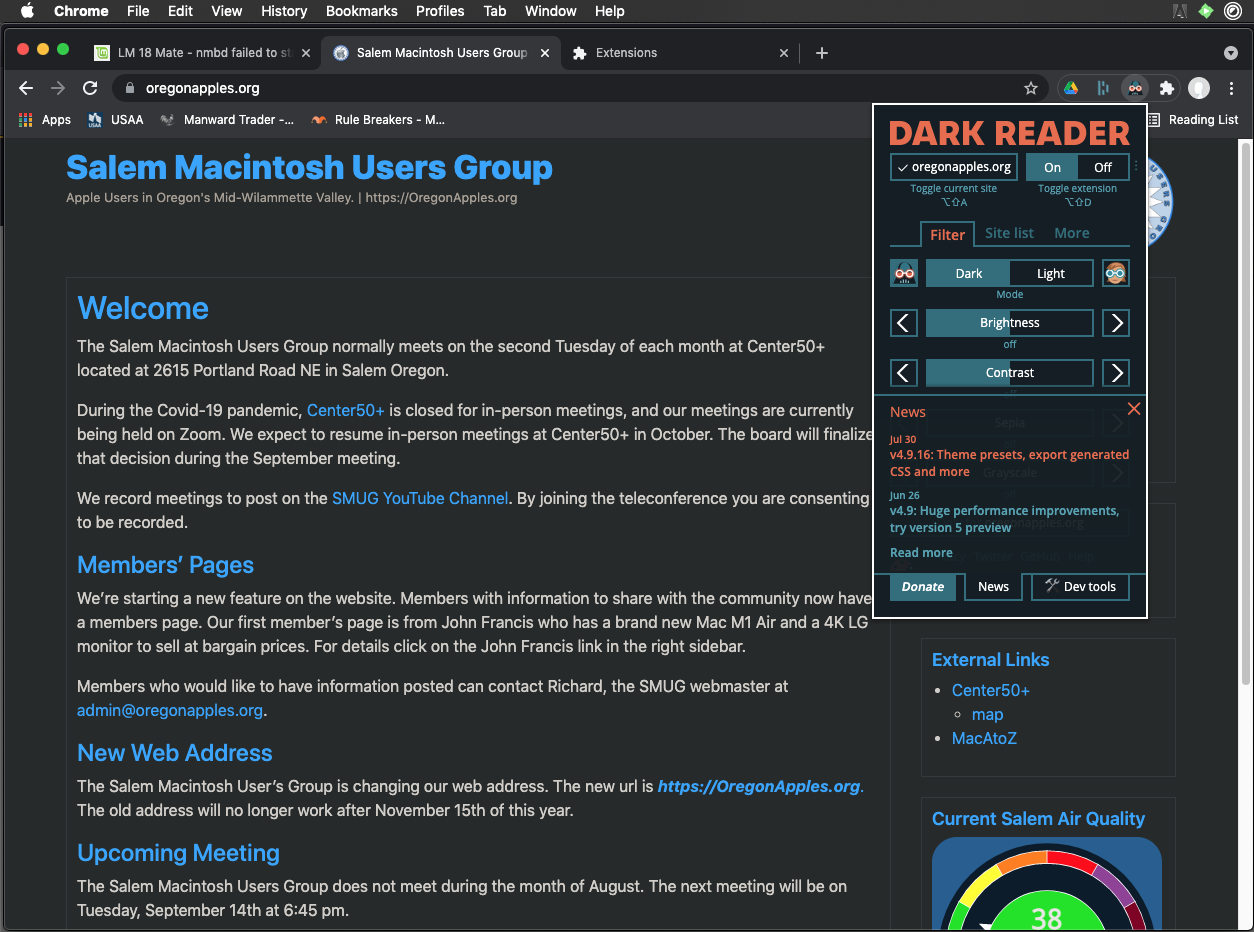The height and width of the screenshot is (932, 1254).
Task: Click the vertical bars extension icon
Action: click(x=1102, y=88)
